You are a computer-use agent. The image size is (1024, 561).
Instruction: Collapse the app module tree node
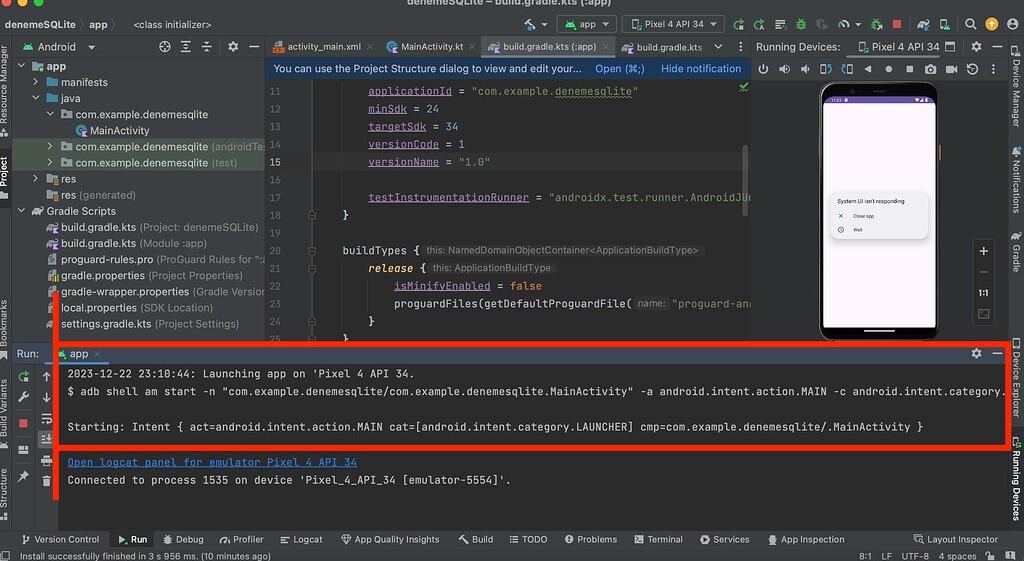pos(22,66)
